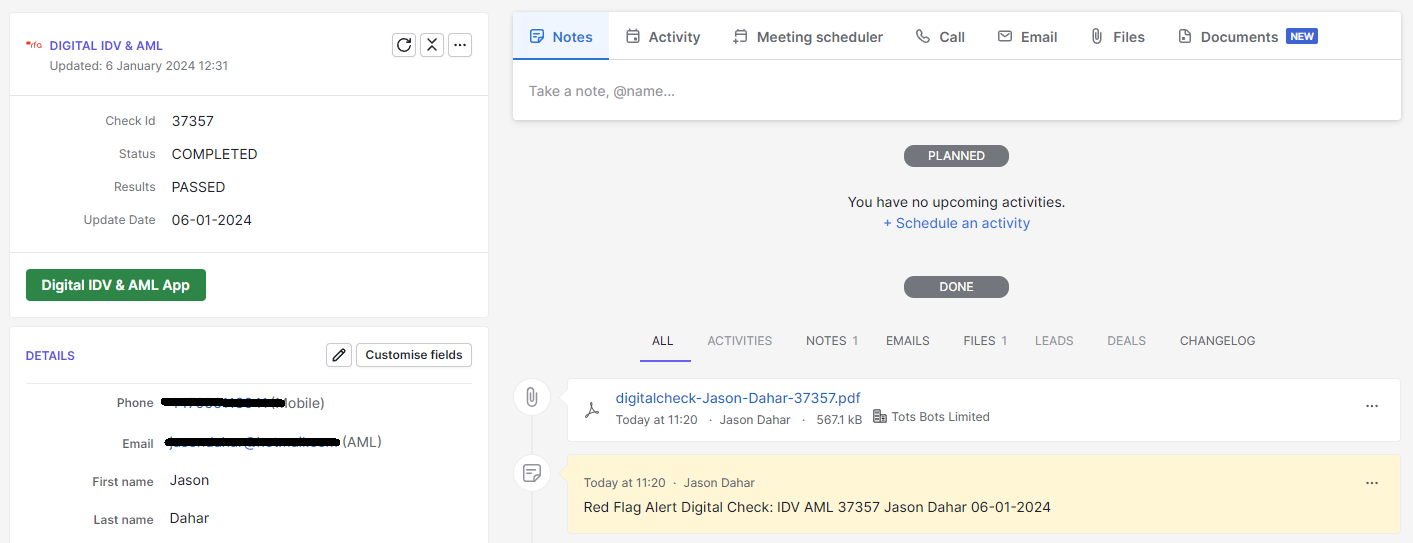Open the Notes tab
The width and height of the screenshot is (1413, 543).
(x=561, y=36)
